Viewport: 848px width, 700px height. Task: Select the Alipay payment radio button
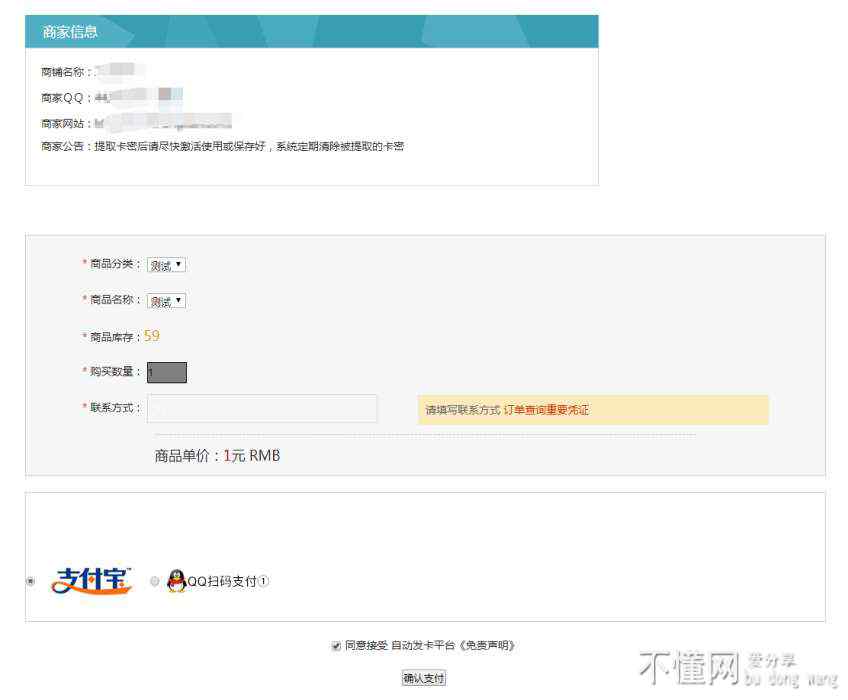[31, 581]
